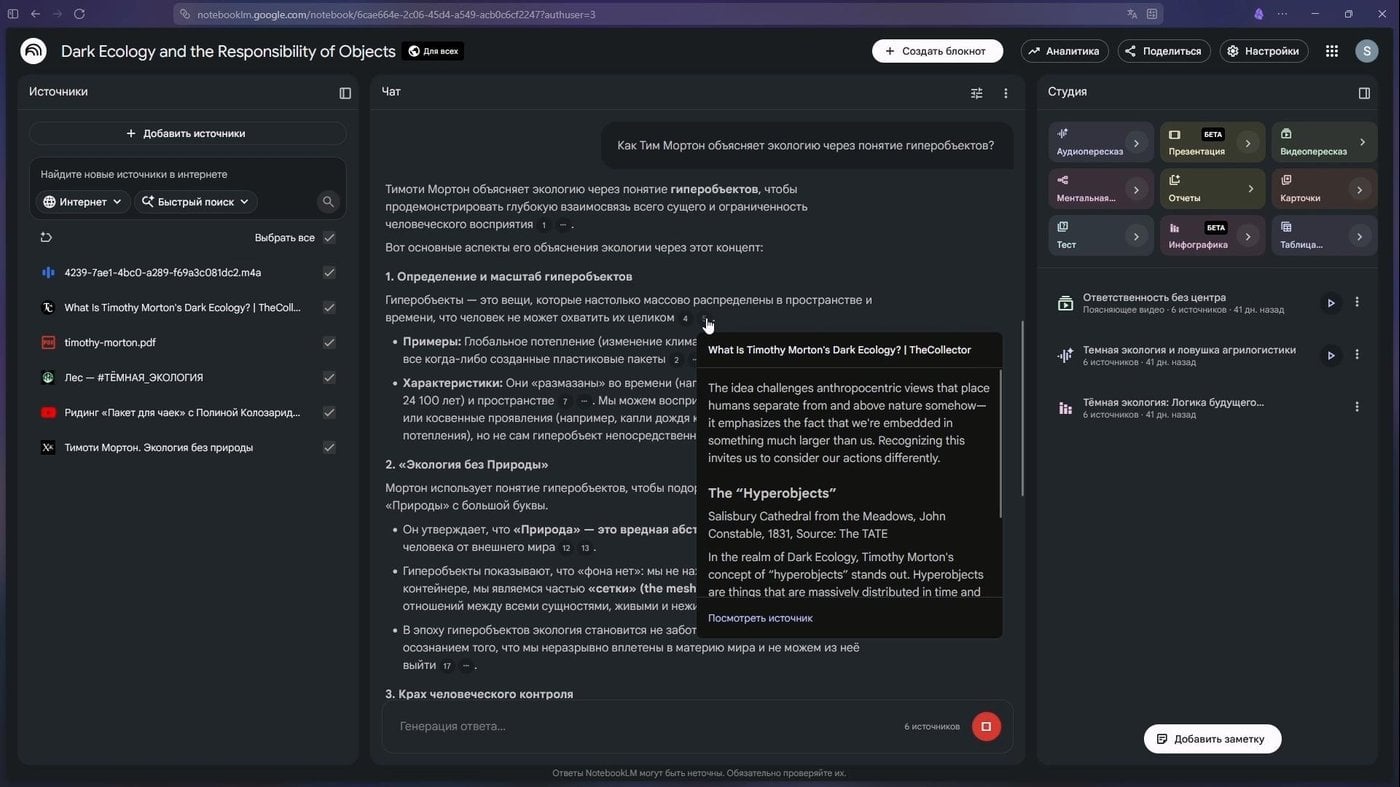Screen dimensions: 1400x787
Task: Open options for Темная экология и ловушка агрилогистики
Action: tap(1357, 355)
